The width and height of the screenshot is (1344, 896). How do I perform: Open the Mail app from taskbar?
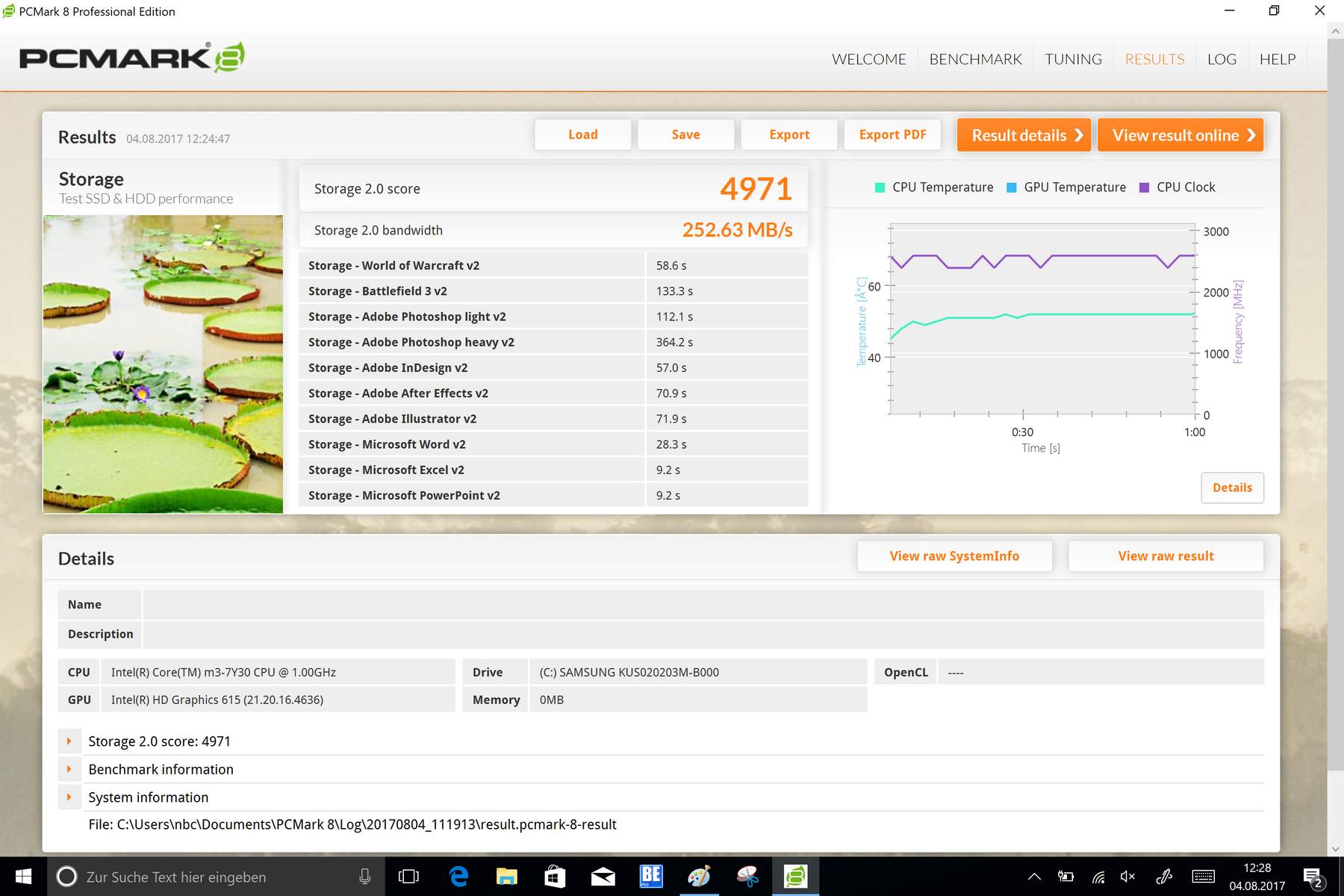(x=603, y=877)
